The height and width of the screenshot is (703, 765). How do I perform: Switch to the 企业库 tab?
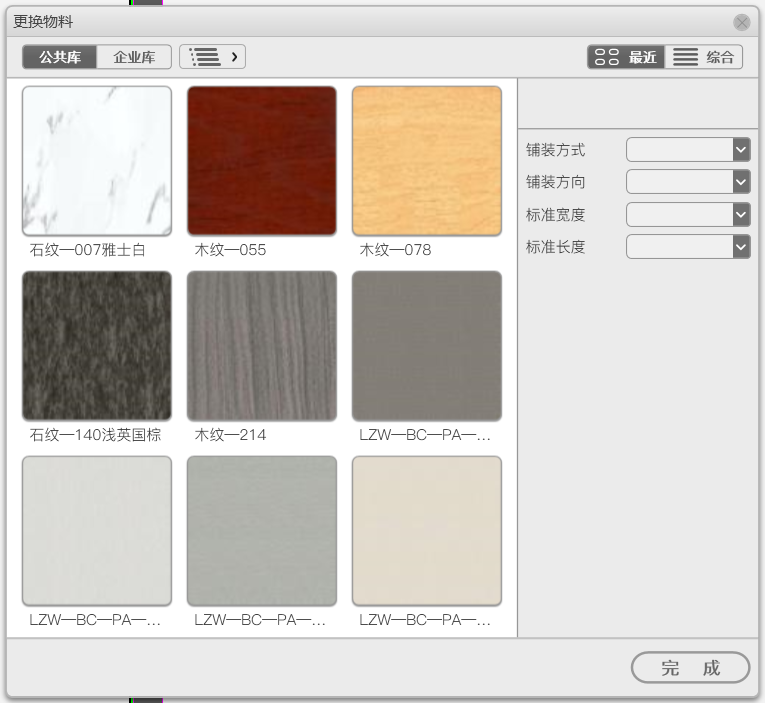(x=134, y=57)
